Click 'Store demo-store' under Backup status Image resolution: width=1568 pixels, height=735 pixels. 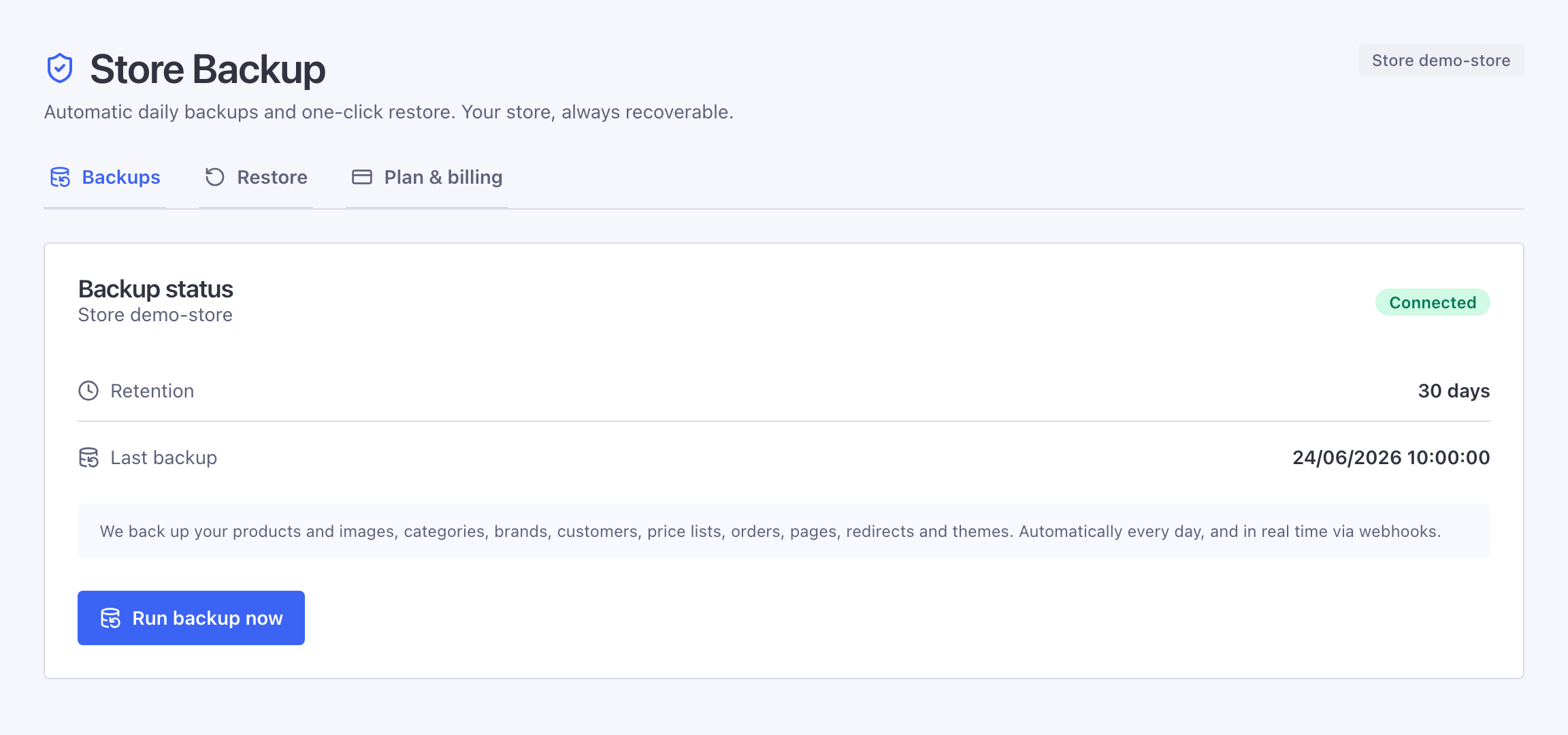155,315
